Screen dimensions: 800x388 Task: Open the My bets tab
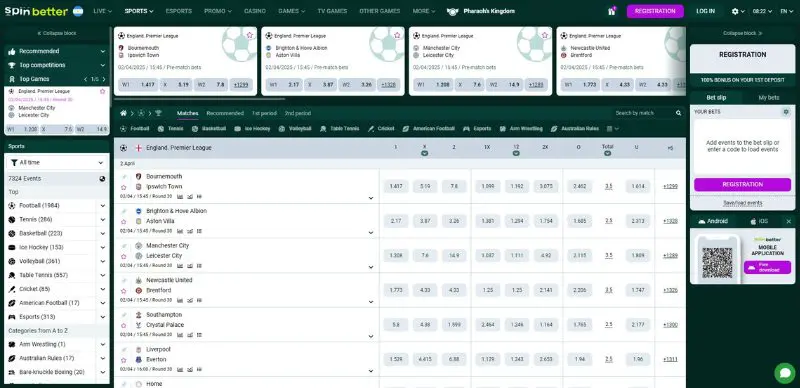coord(768,98)
